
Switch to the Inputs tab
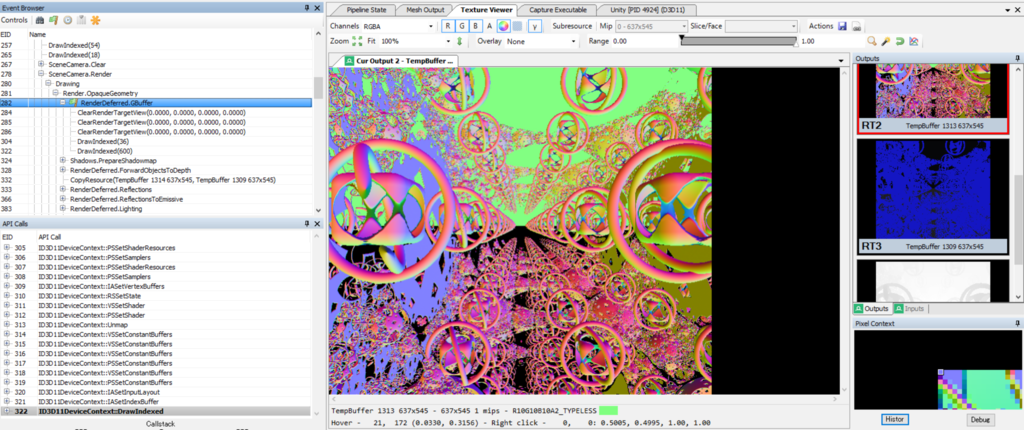[x=910, y=308]
